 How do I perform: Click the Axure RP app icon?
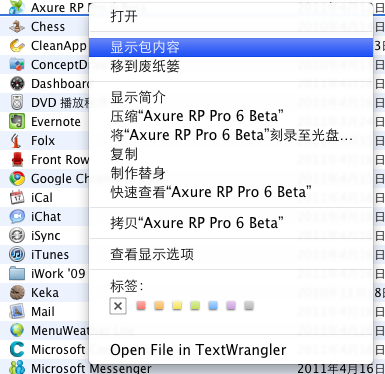pyautogui.click(x=17, y=8)
